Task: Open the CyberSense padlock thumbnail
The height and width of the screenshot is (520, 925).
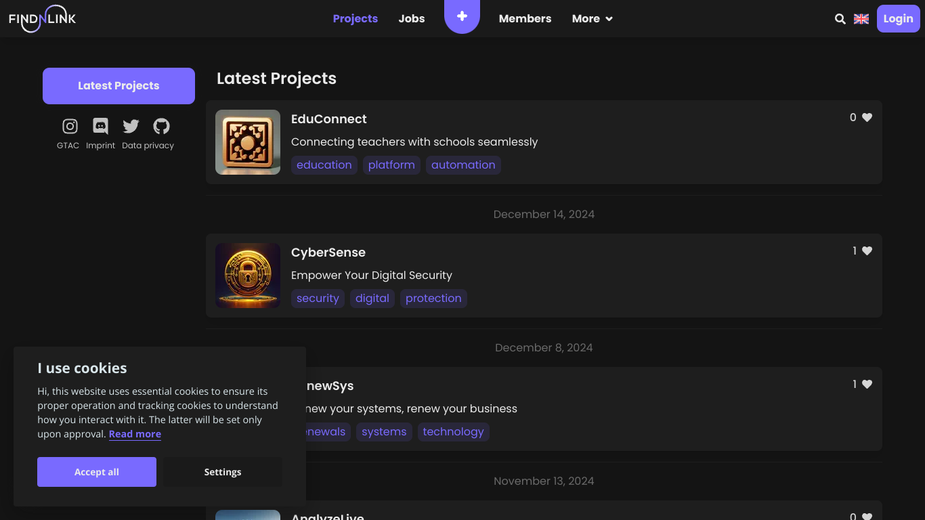Action: (x=248, y=276)
